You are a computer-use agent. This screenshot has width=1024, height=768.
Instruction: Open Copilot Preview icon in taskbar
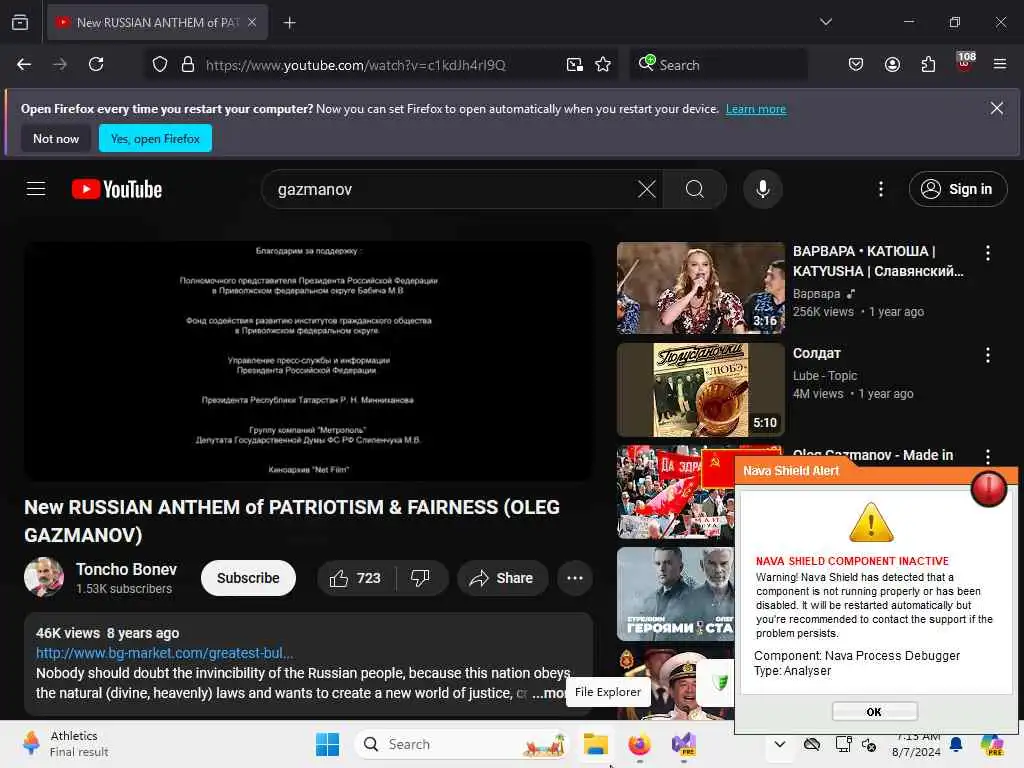pos(992,744)
